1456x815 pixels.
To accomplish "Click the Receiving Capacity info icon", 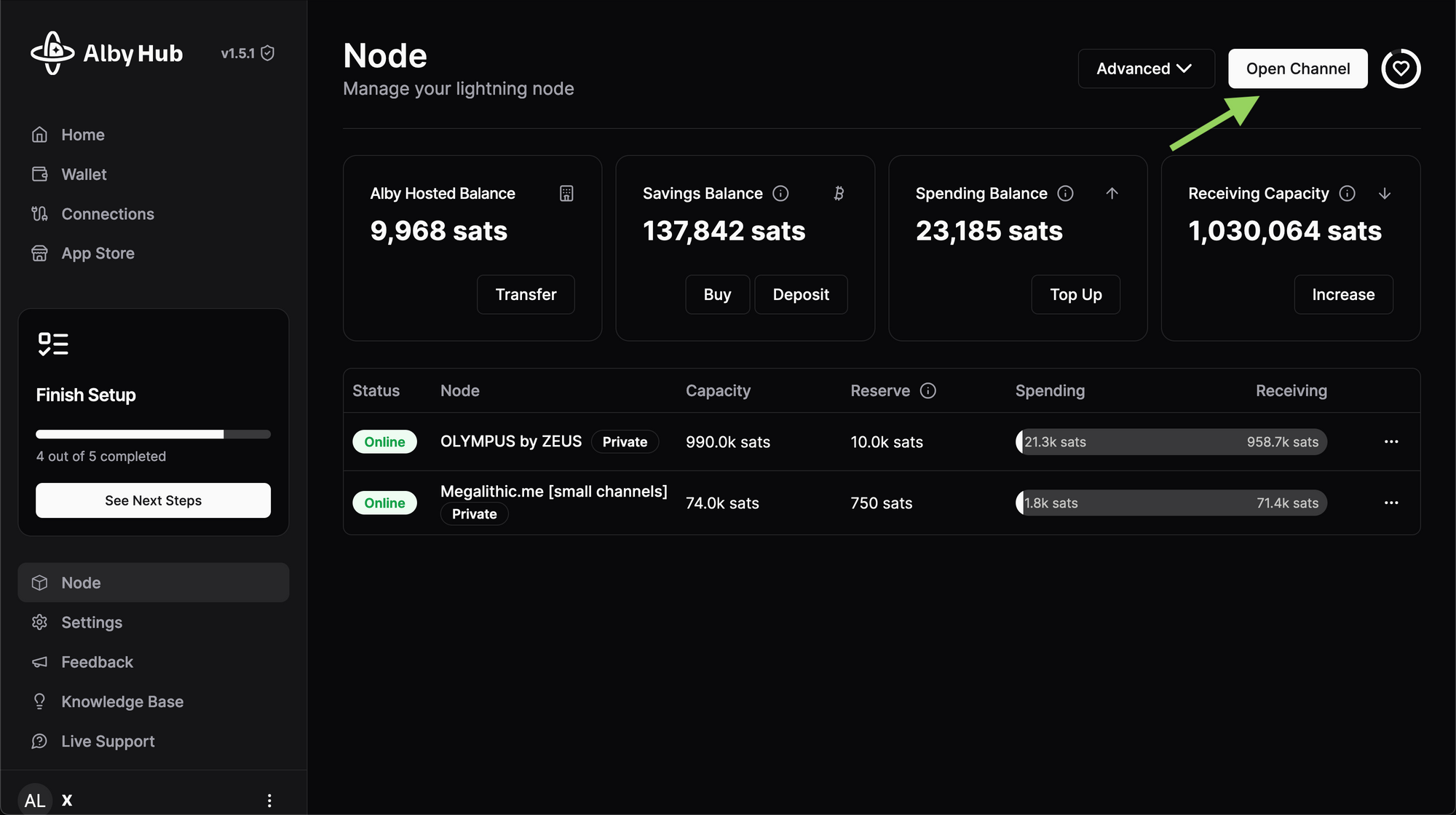I will (x=1347, y=193).
